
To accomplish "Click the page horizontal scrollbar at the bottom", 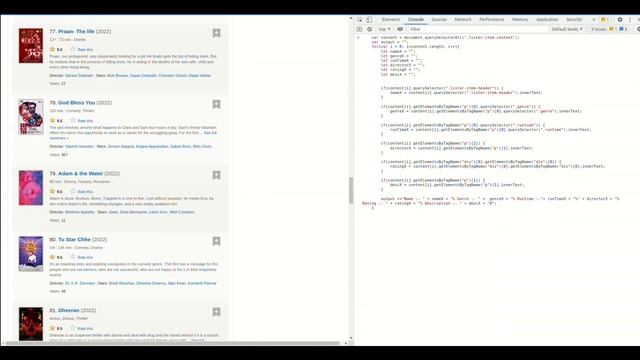I will (173, 343).
